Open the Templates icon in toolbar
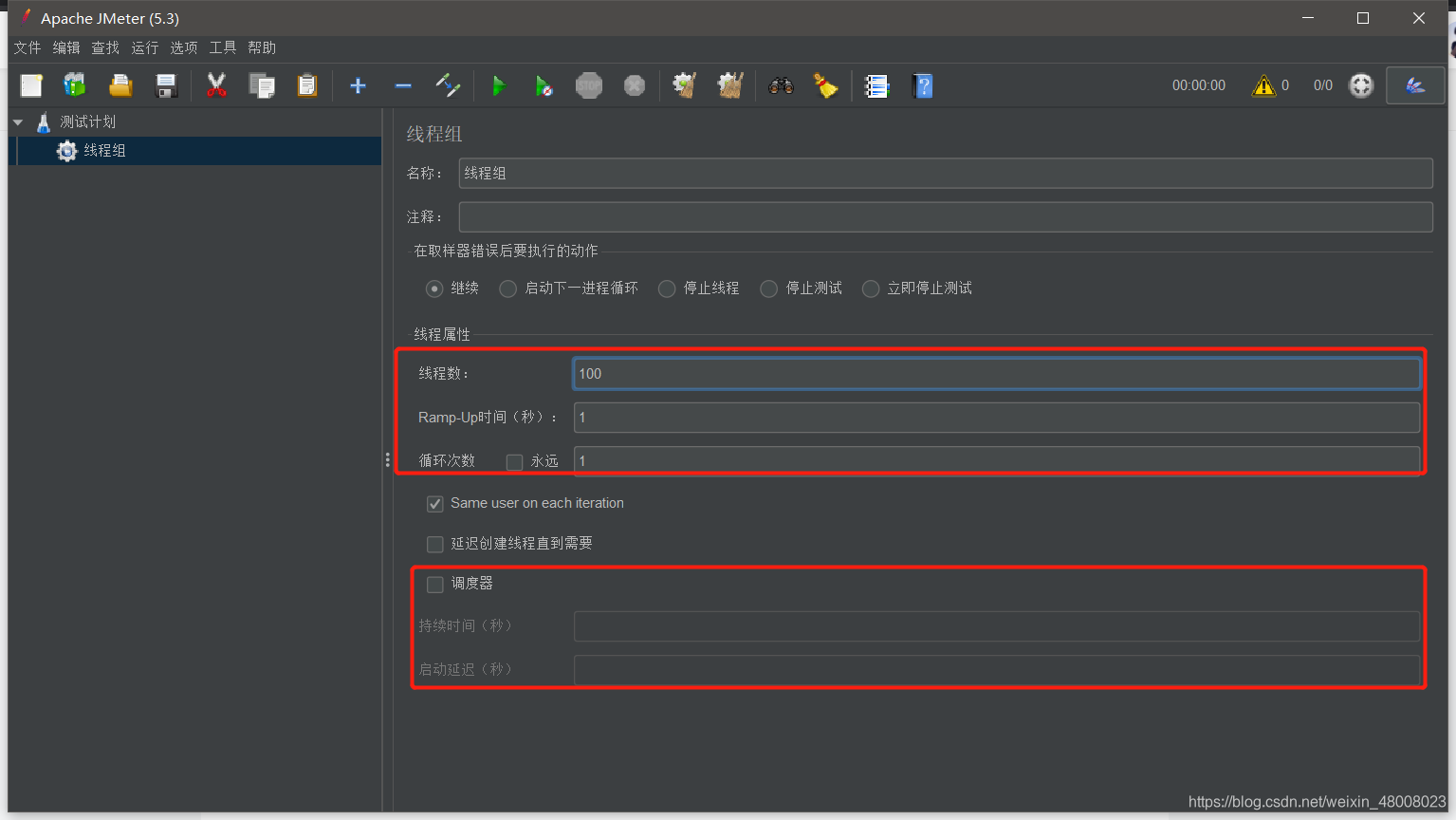1456x820 pixels. 75,85
